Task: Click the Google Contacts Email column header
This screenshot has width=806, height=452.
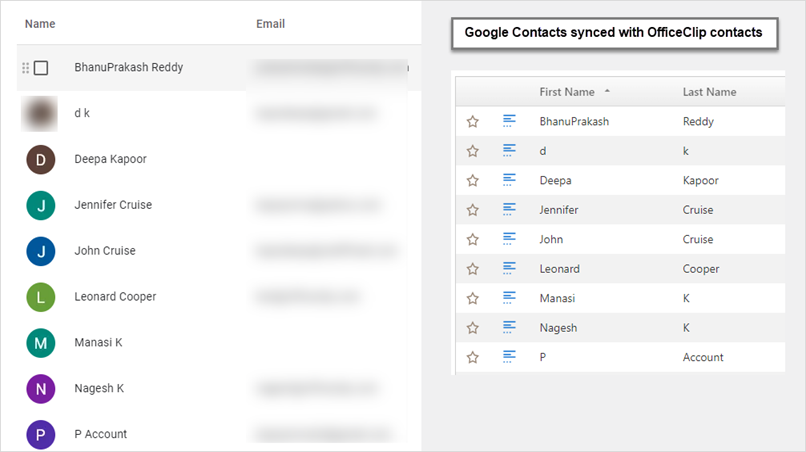Action: click(270, 24)
